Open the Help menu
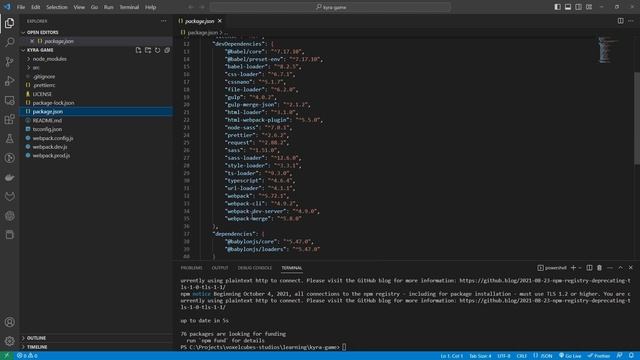The width and height of the screenshot is (640, 360). pos(151,7)
